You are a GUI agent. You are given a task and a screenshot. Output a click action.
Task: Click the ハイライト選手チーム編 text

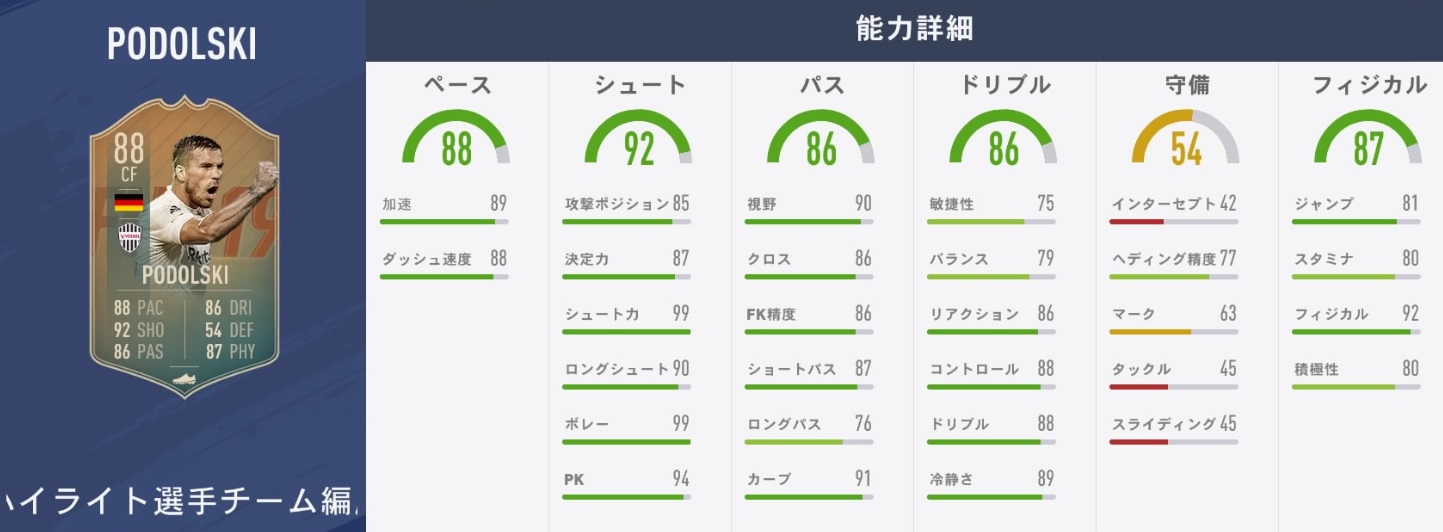(x=180, y=502)
